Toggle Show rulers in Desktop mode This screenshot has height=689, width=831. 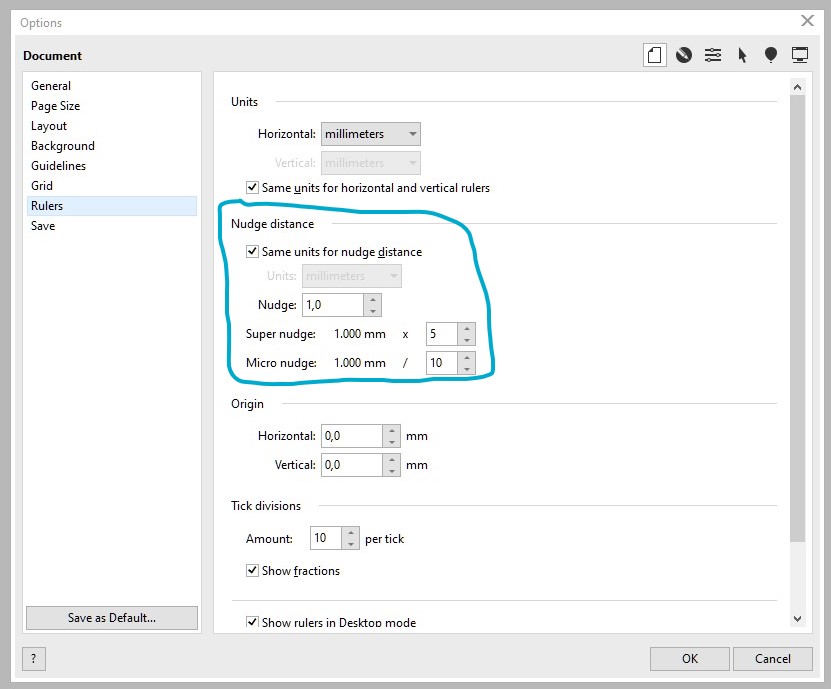253,622
